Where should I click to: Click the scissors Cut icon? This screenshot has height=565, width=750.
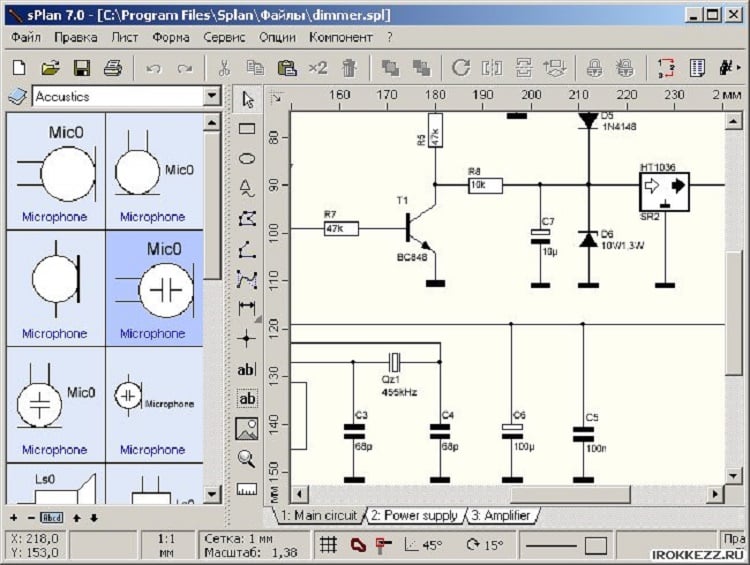point(224,68)
